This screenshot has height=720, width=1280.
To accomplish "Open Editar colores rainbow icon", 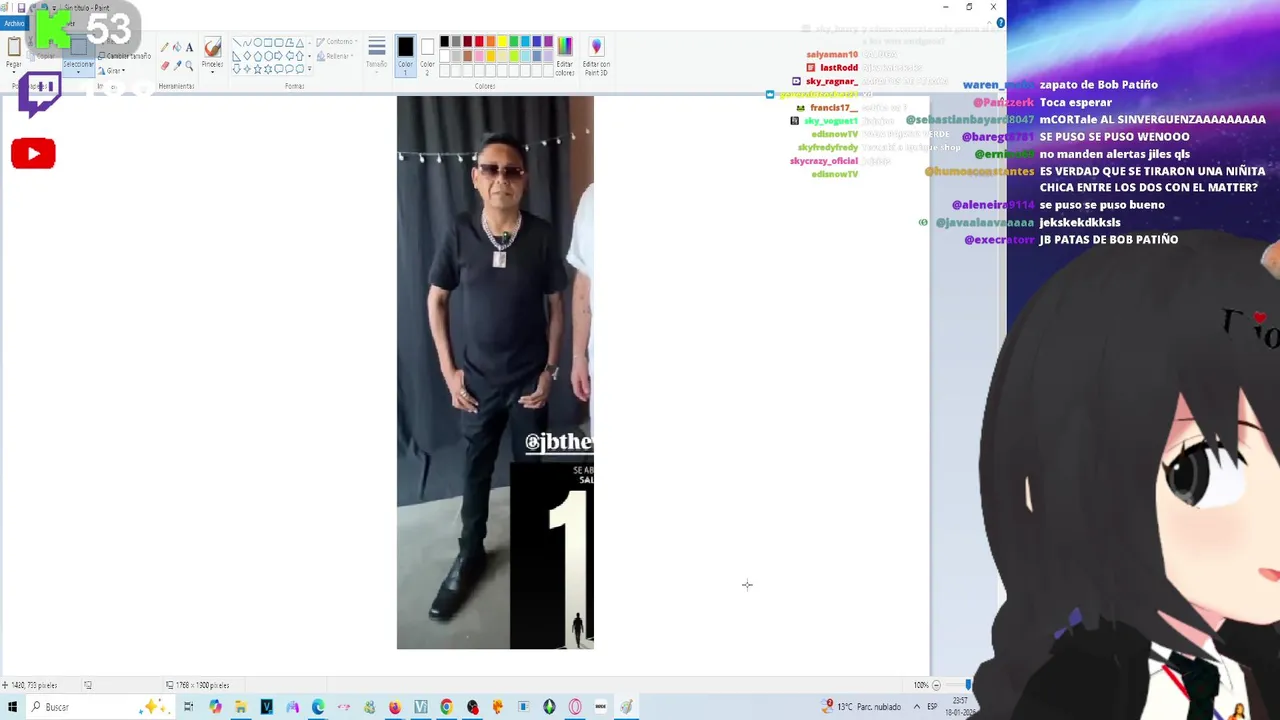I will pyautogui.click(x=564, y=46).
